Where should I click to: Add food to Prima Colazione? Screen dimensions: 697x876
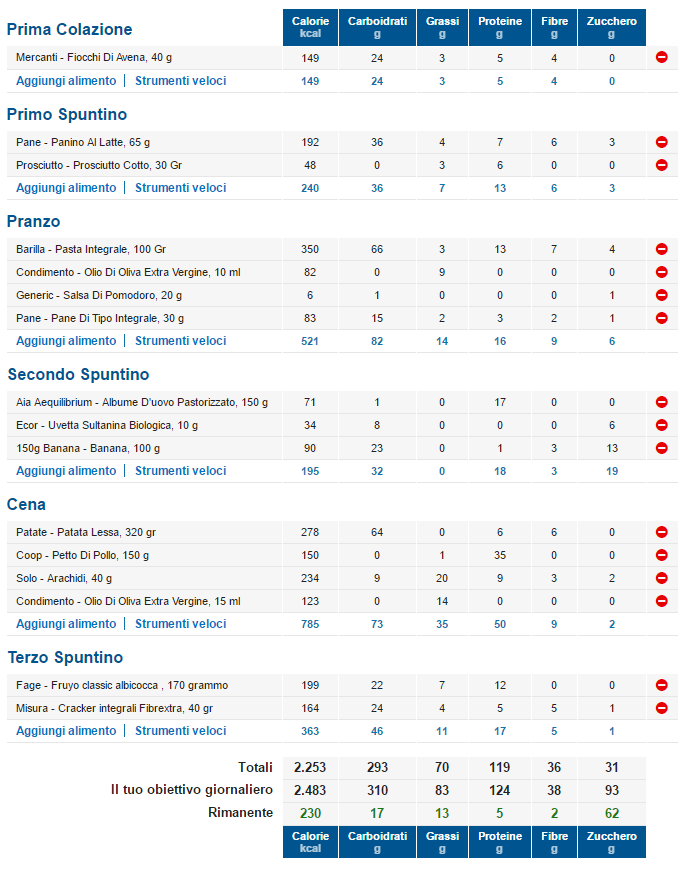pyautogui.click(x=66, y=81)
